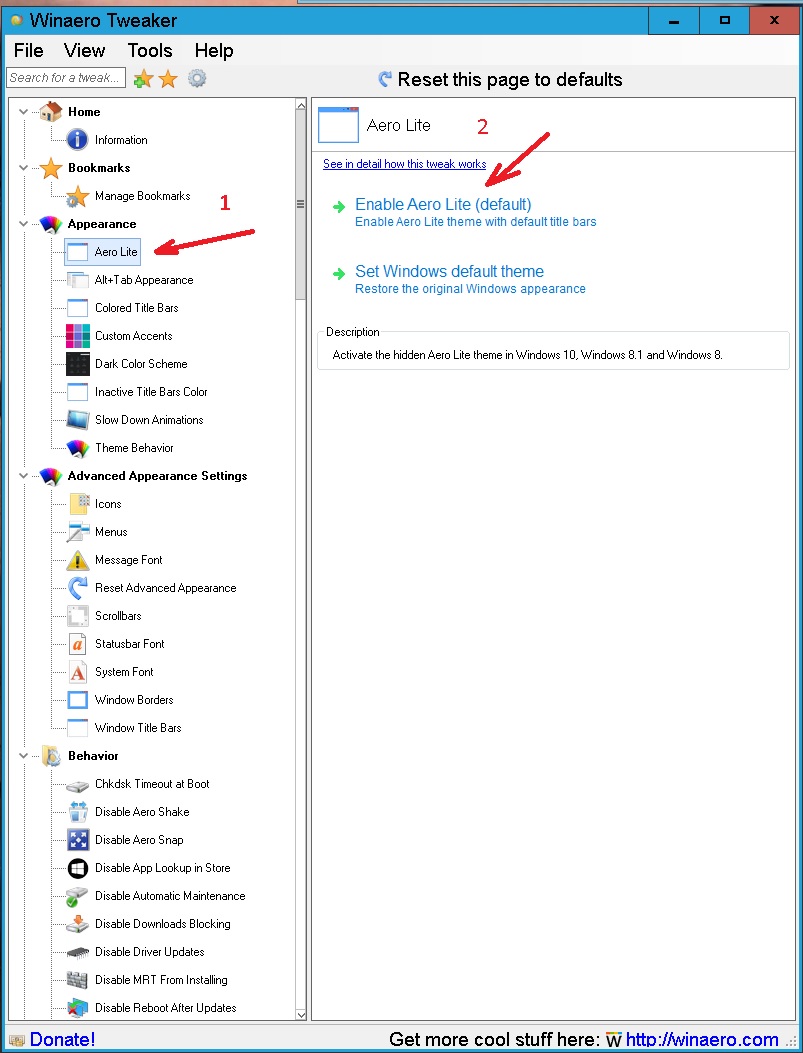Screen dimensions: 803x1053
Task: Click Reset this page to defaults
Action: [x=500, y=79]
